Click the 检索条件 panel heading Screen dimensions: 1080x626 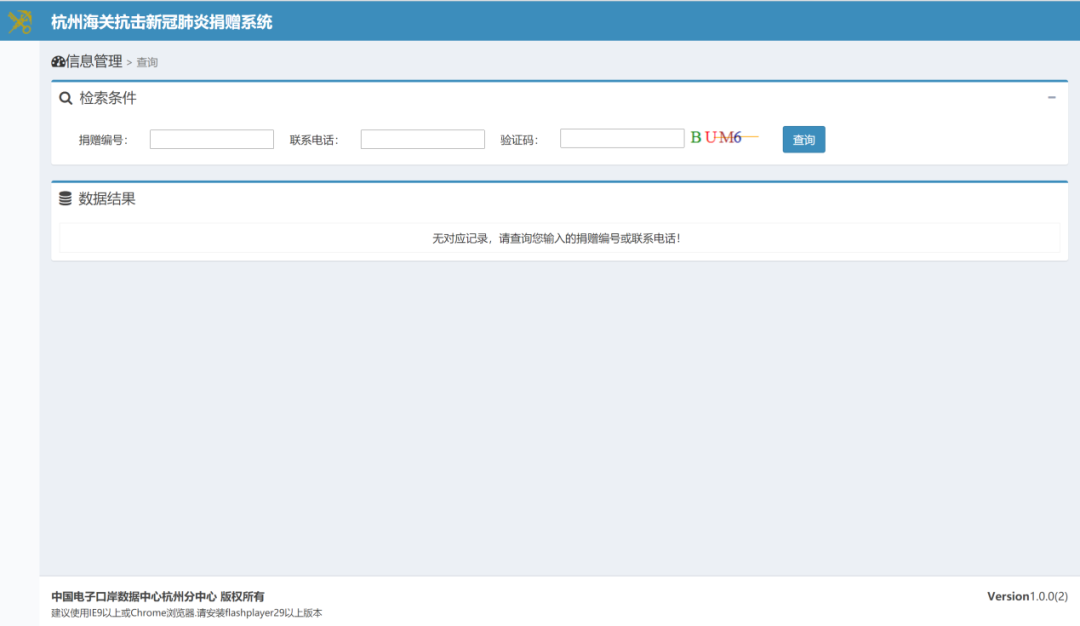click(x=108, y=98)
